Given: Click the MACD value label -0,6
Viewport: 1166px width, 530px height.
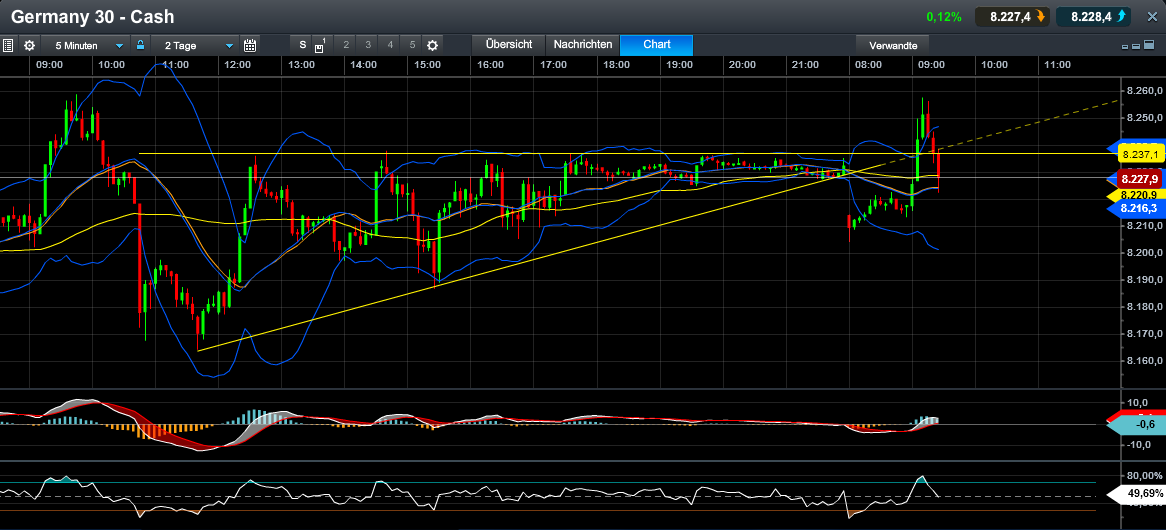Looking at the screenshot, I should point(1136,424).
